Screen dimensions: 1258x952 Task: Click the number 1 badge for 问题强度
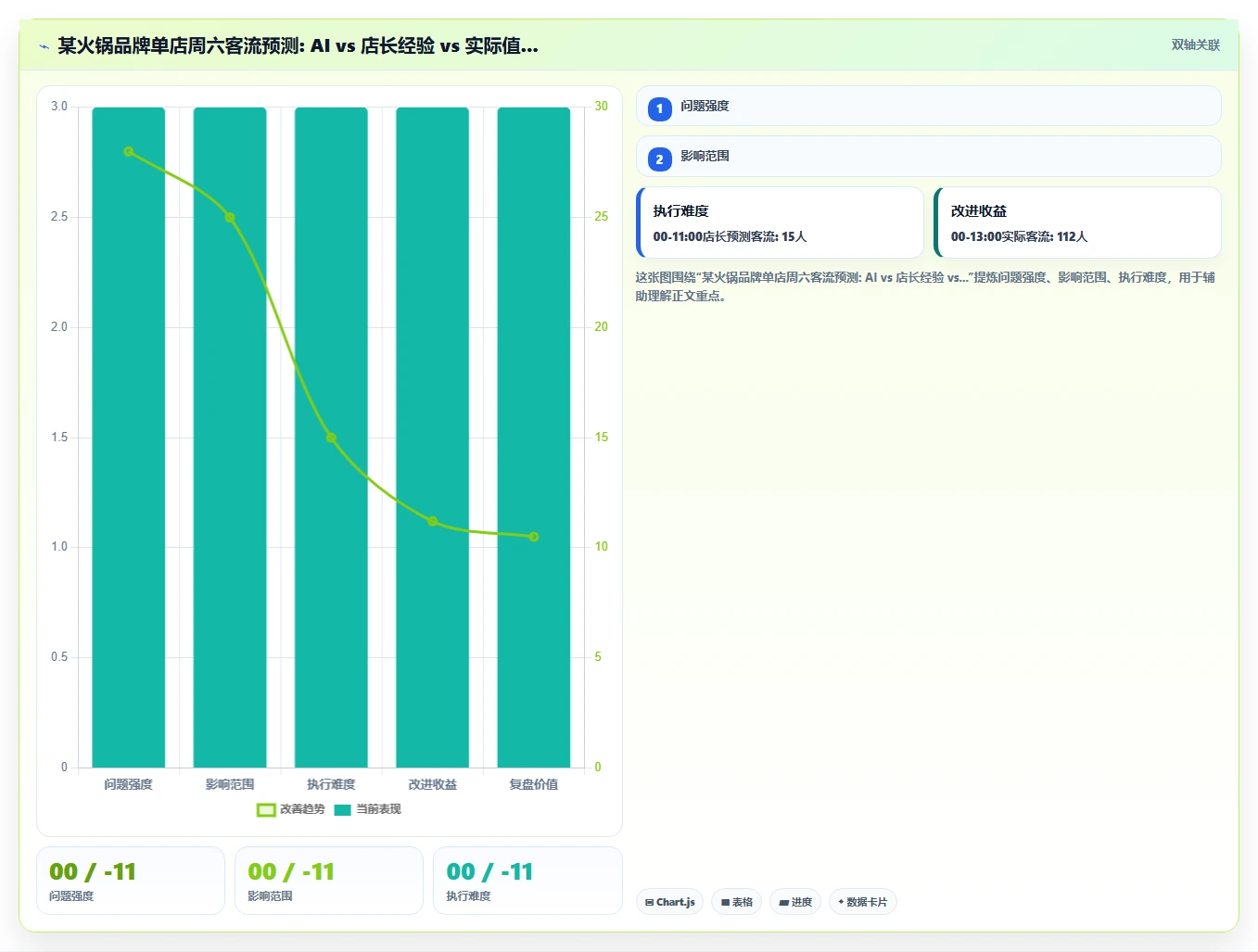tap(659, 109)
